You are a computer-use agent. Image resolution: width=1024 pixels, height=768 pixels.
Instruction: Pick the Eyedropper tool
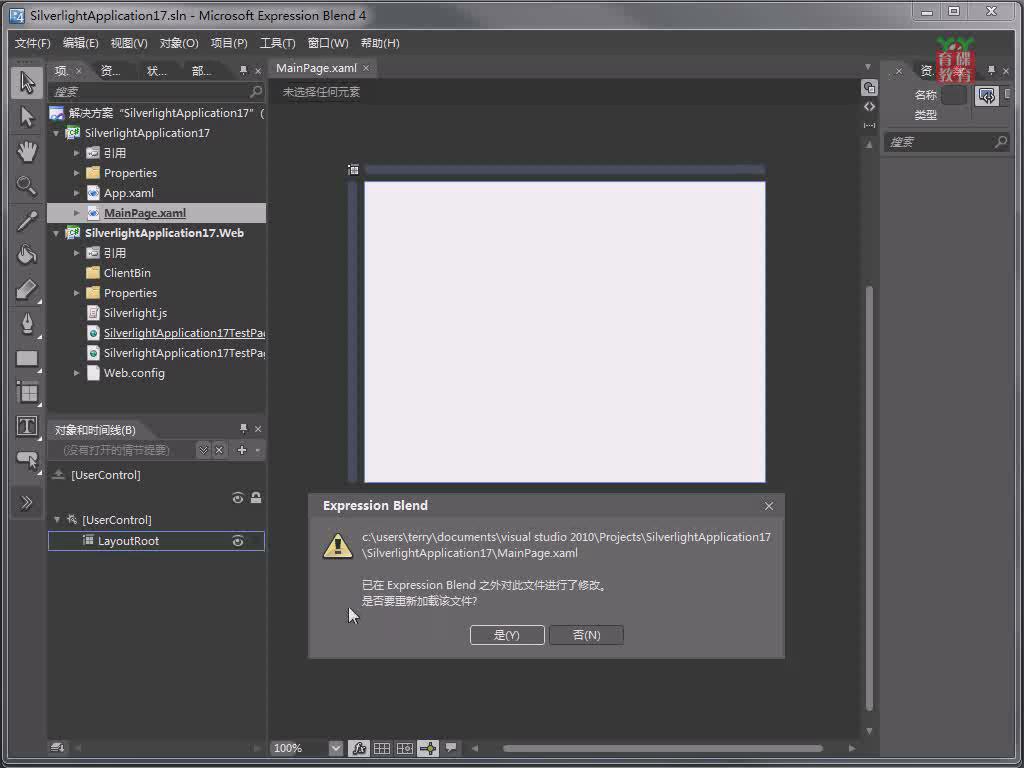tap(27, 221)
